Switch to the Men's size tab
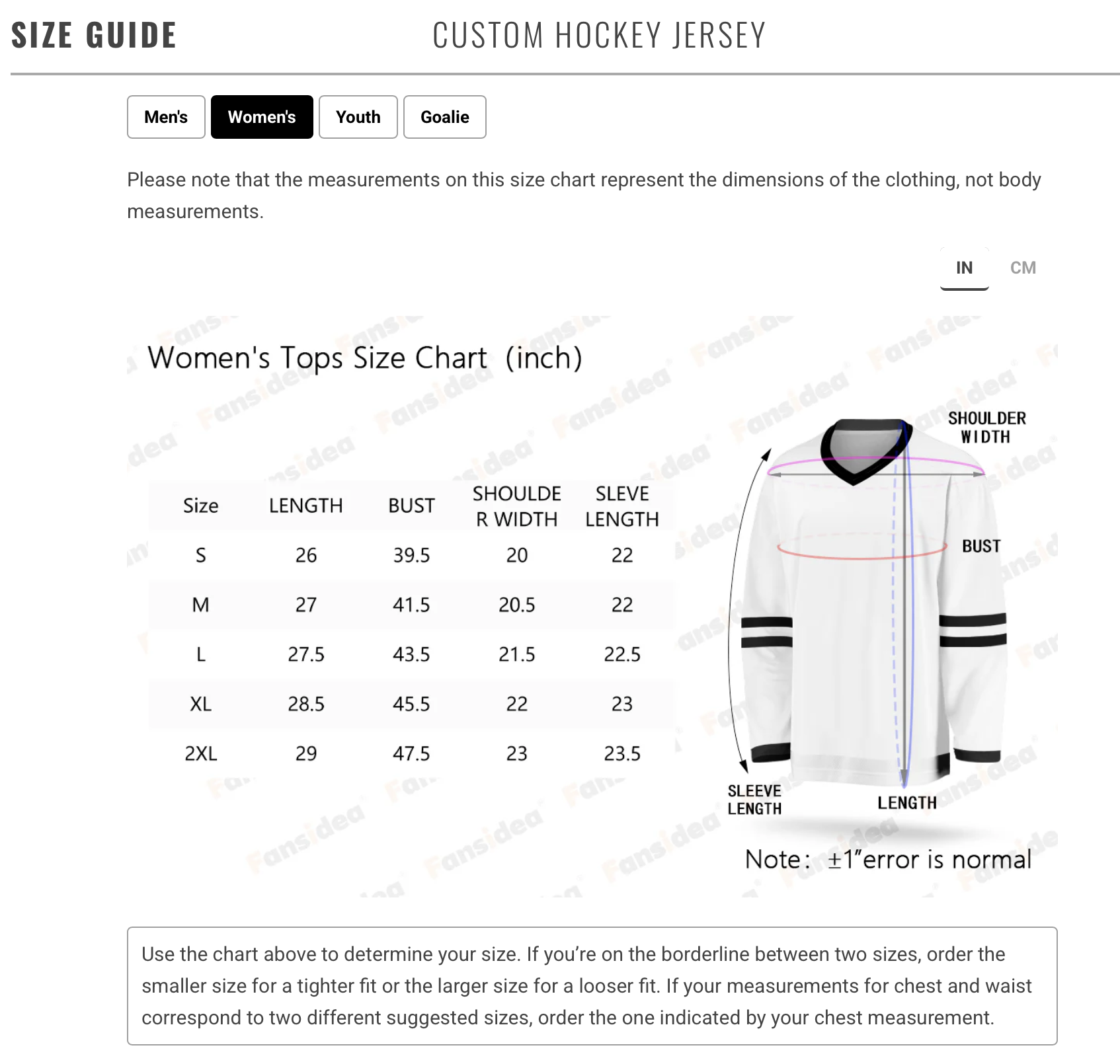This screenshot has width=1120, height=1064. point(166,117)
